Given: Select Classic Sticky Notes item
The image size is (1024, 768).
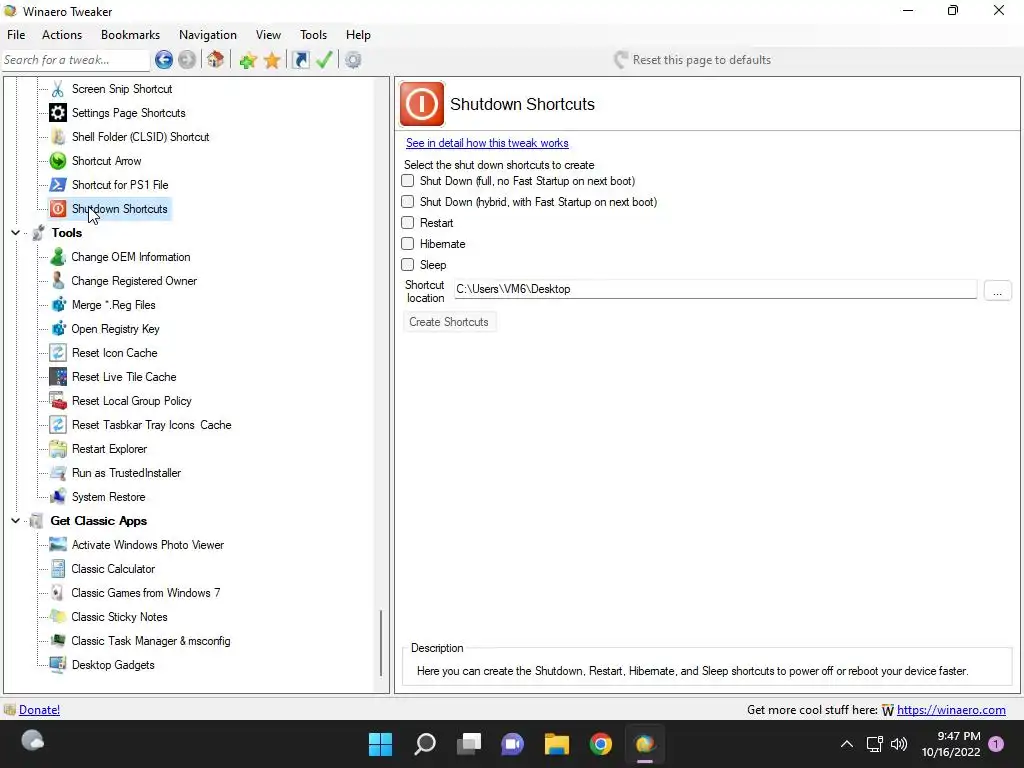Looking at the screenshot, I should [120, 617].
